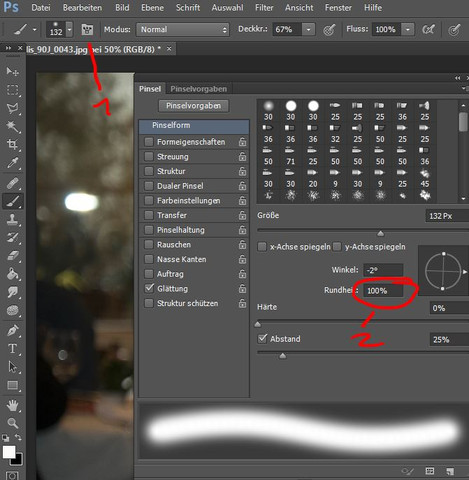Click the Winkel angle input field
The image size is (469, 480).
coord(383,270)
